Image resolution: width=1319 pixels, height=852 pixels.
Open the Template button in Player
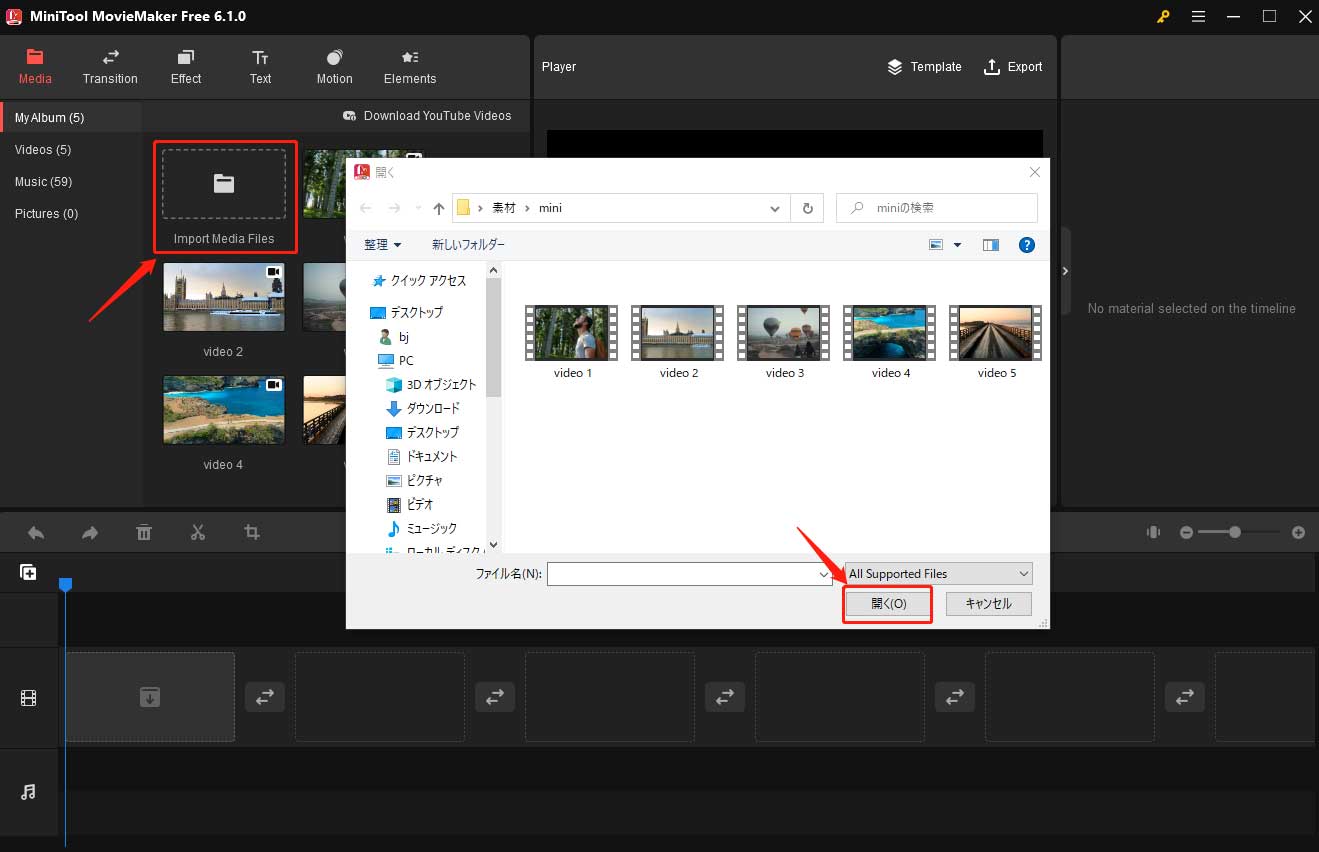[924, 67]
